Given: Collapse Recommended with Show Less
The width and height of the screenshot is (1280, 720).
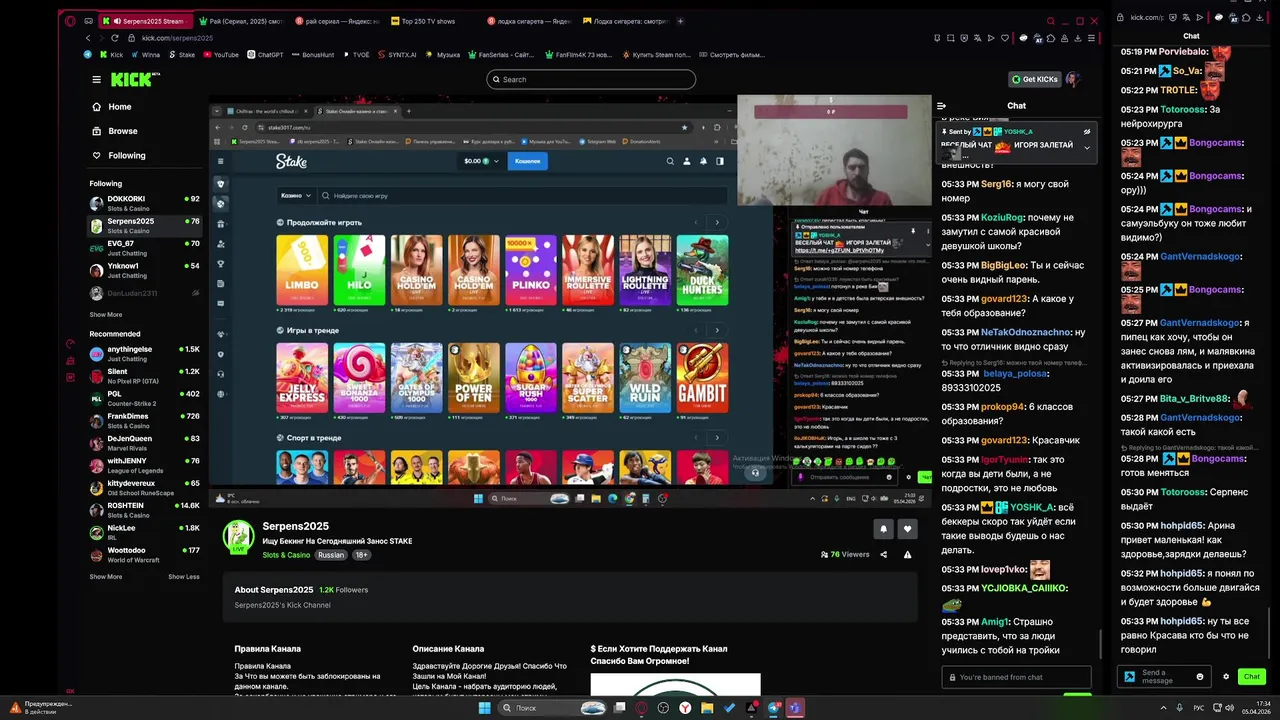Looking at the screenshot, I should coord(184,577).
